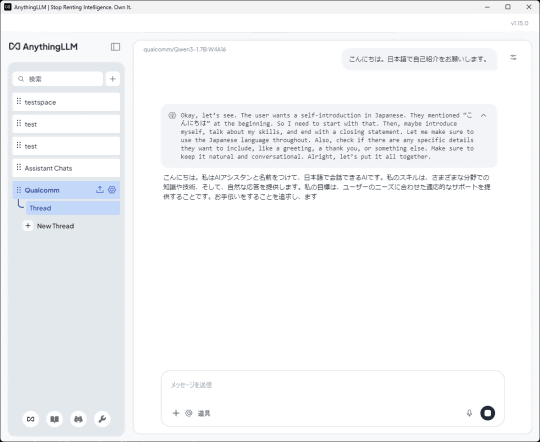Activate the microphone voice input icon
The width and height of the screenshot is (540, 442).
click(x=469, y=413)
